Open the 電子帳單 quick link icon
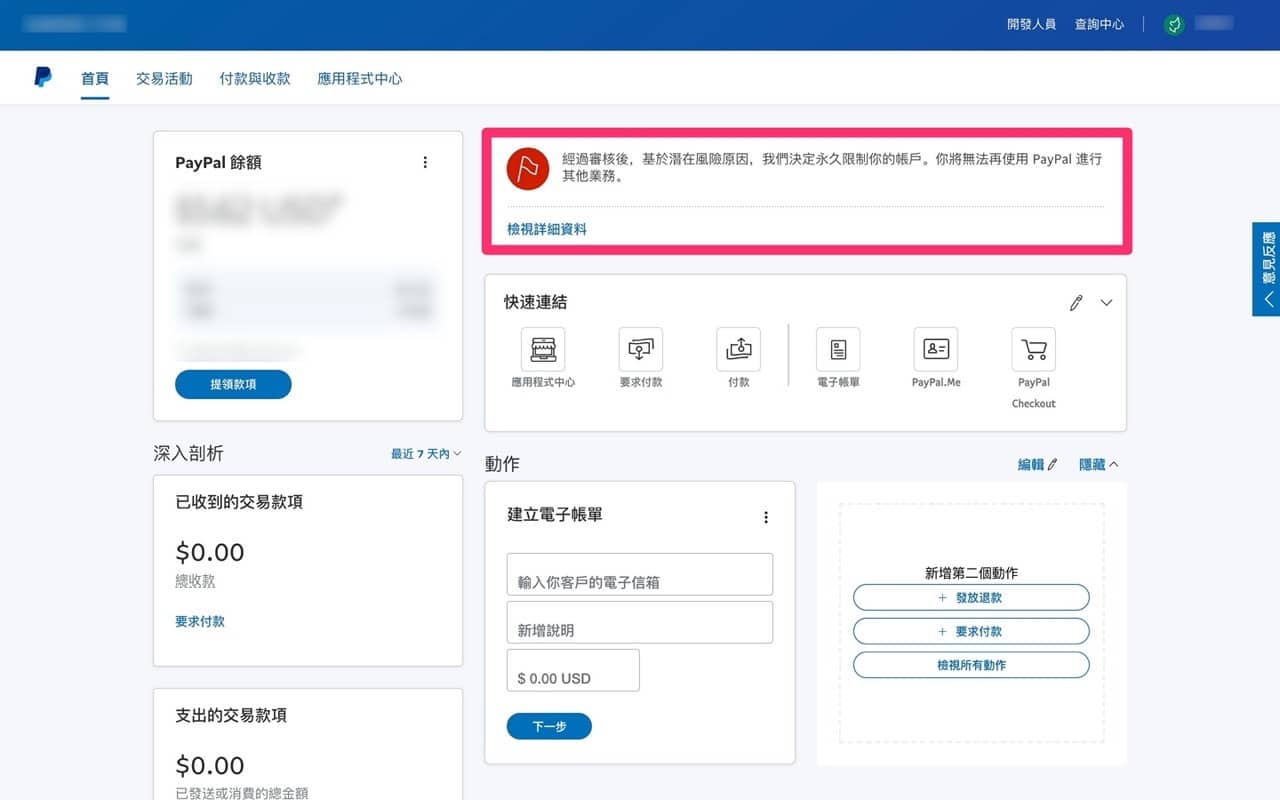The image size is (1280, 800). click(838, 349)
